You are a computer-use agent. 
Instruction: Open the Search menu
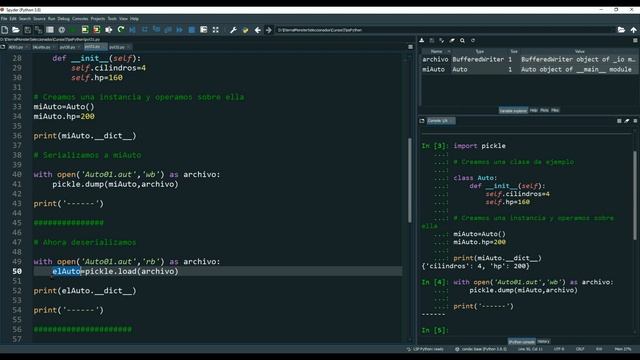[24, 19]
